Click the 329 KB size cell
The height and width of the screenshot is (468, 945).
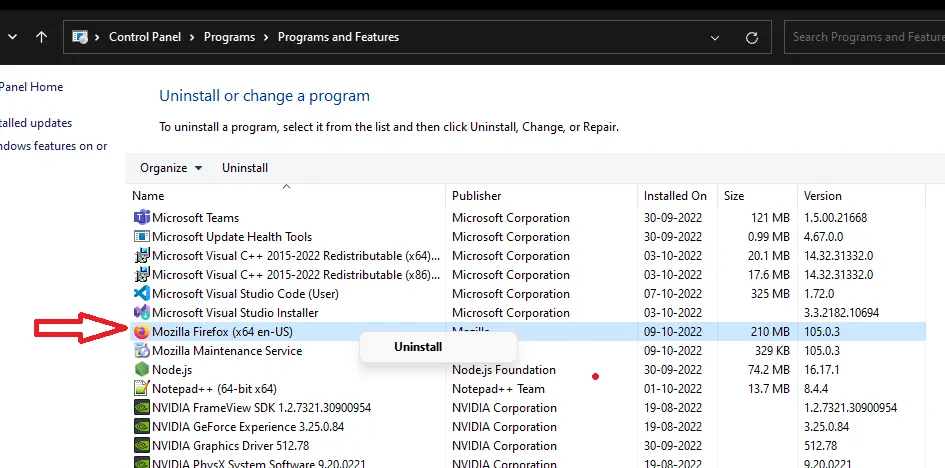click(x=771, y=351)
